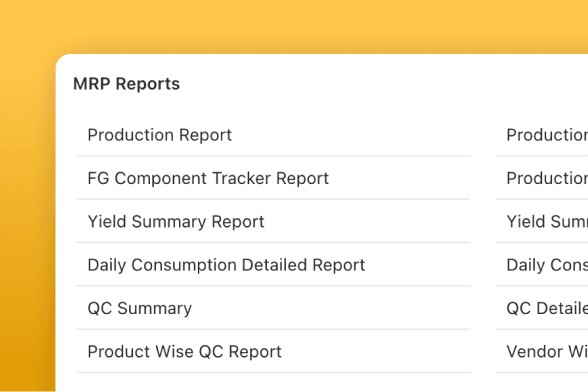Open the QC Detailed report link
This screenshot has height=392, width=588.
[x=547, y=308]
